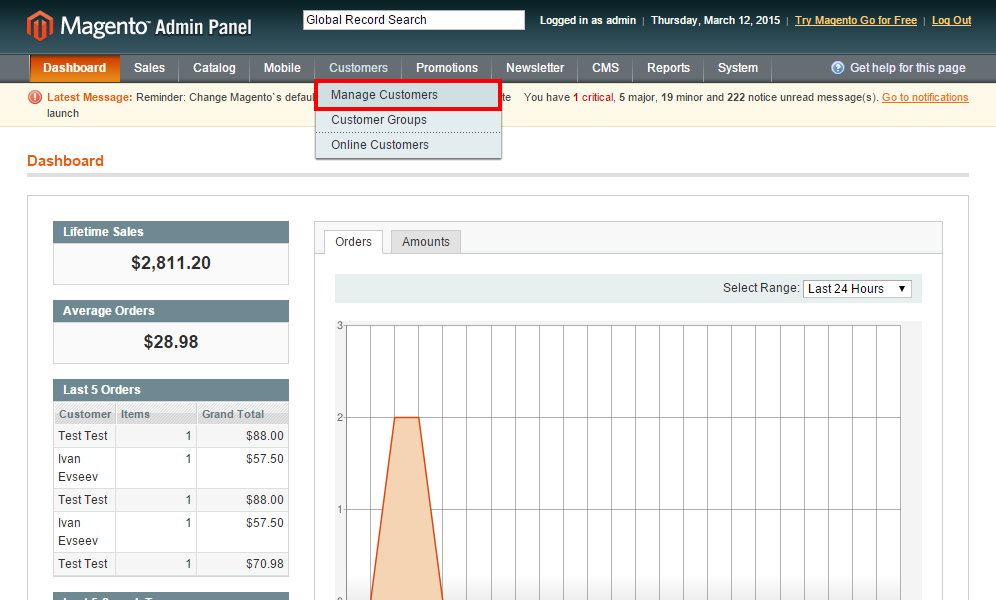Open the Catalog menu

(214, 68)
